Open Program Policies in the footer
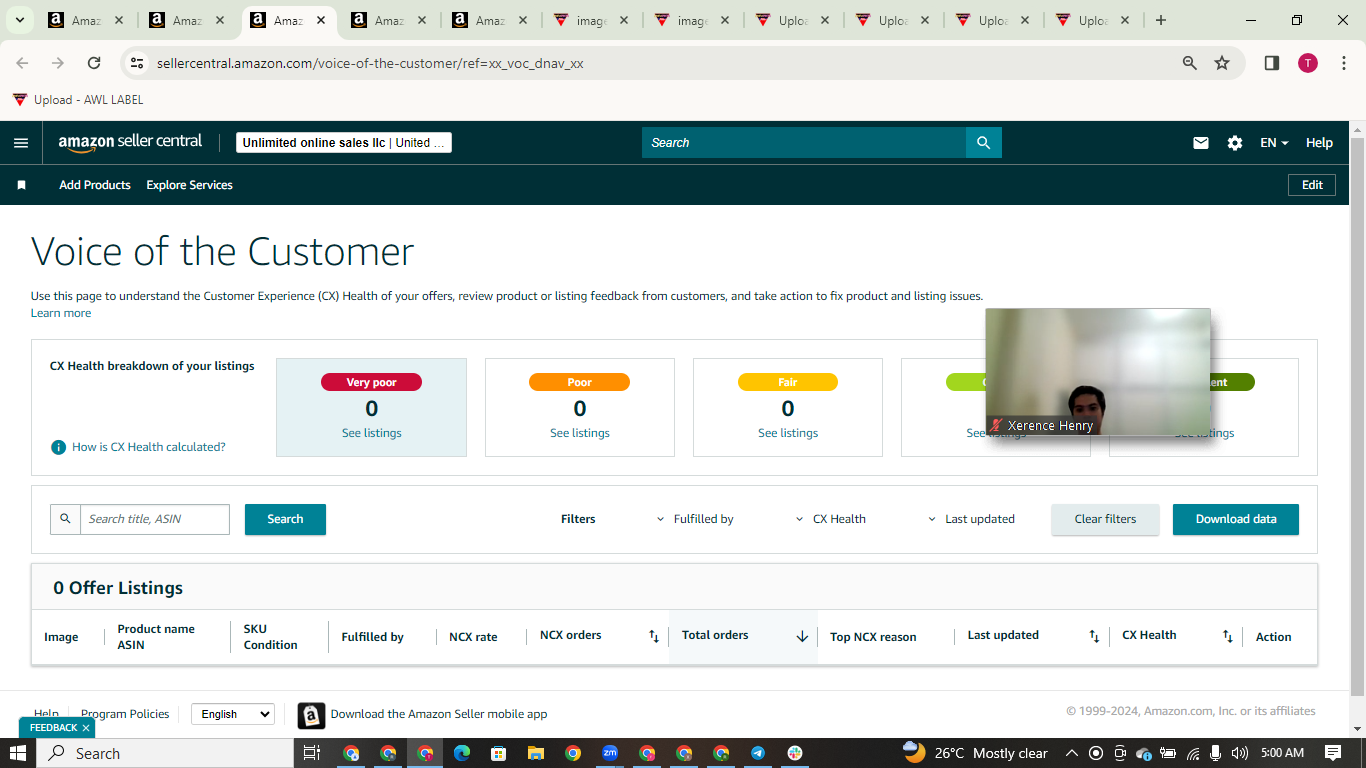This screenshot has width=1366, height=768. click(125, 714)
